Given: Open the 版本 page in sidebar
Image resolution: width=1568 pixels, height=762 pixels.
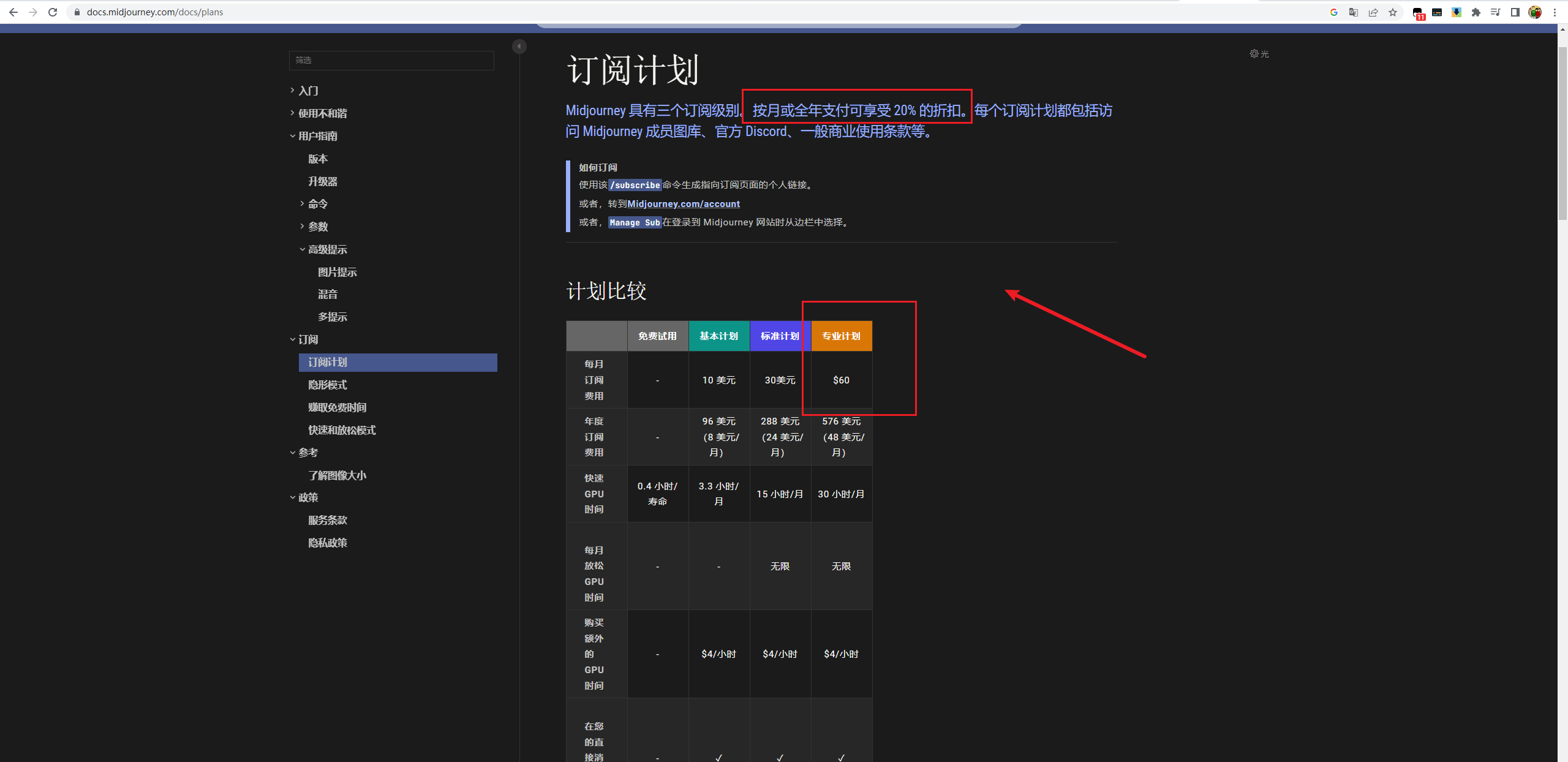Looking at the screenshot, I should [318, 159].
